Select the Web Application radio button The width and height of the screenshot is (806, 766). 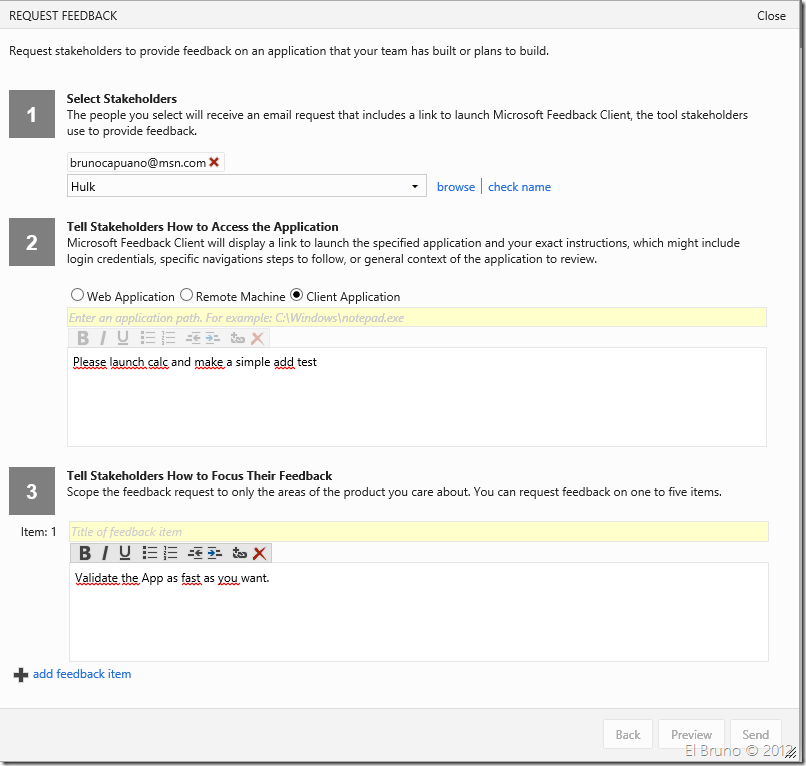[77, 296]
